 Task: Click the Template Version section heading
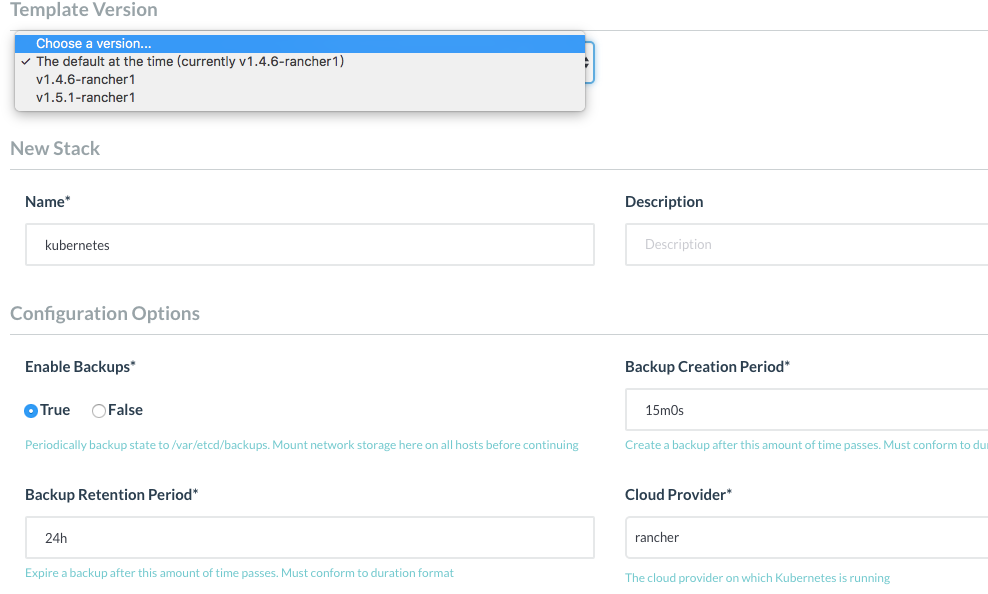click(84, 10)
